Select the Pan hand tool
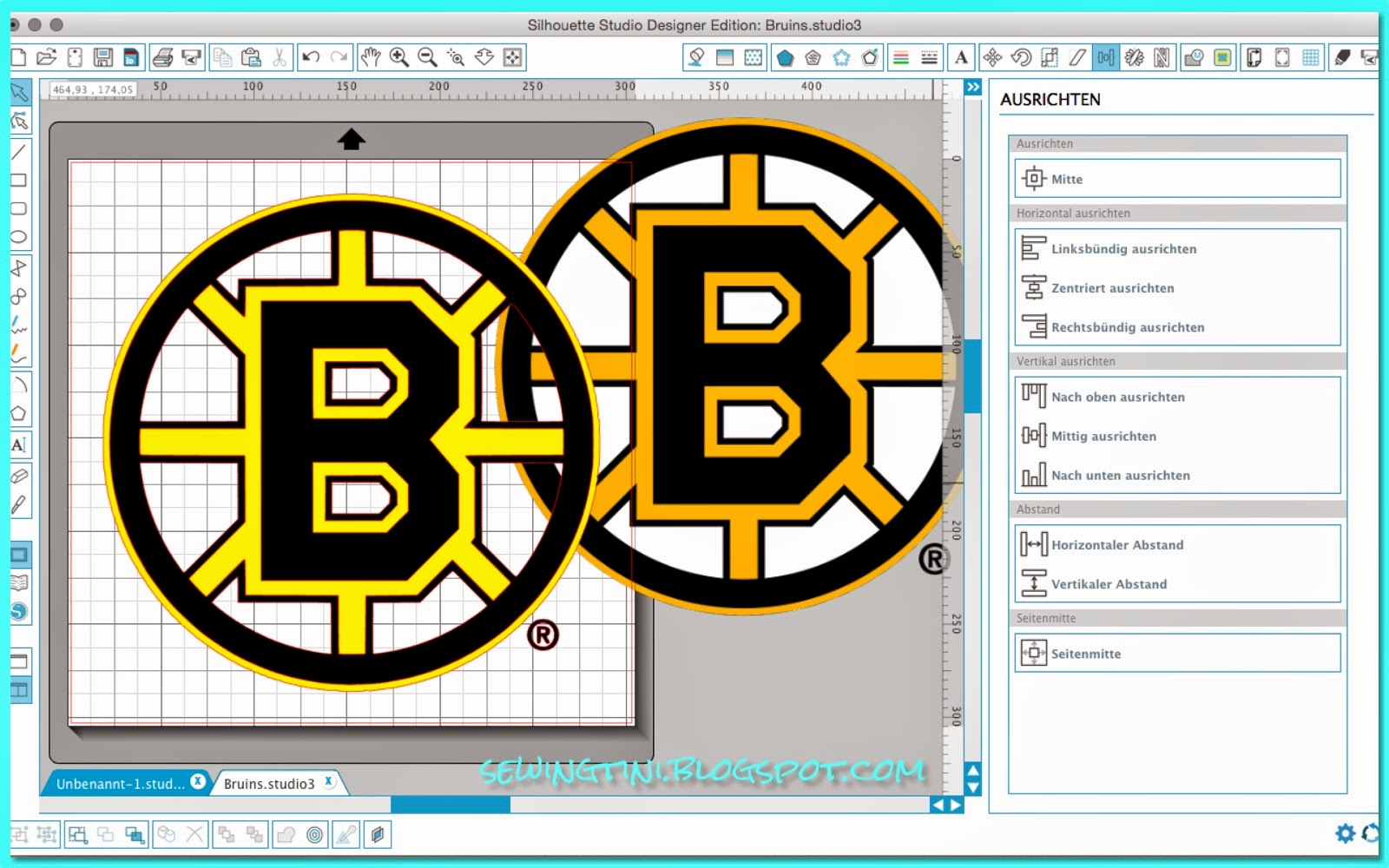Viewport: 1389px width, 868px height. pyautogui.click(x=371, y=58)
